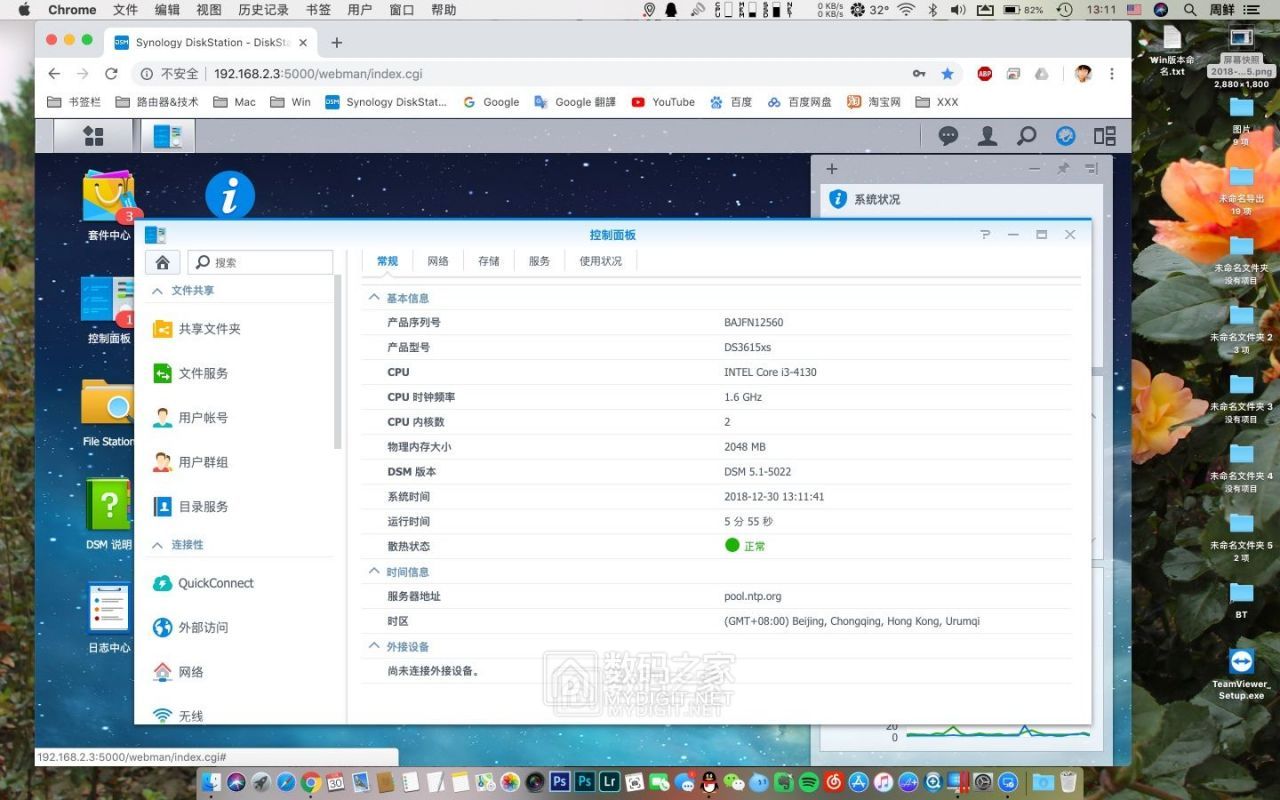Screen dimensions: 1280x800
Task: Collapse the External Devices section
Action: [x=374, y=647]
